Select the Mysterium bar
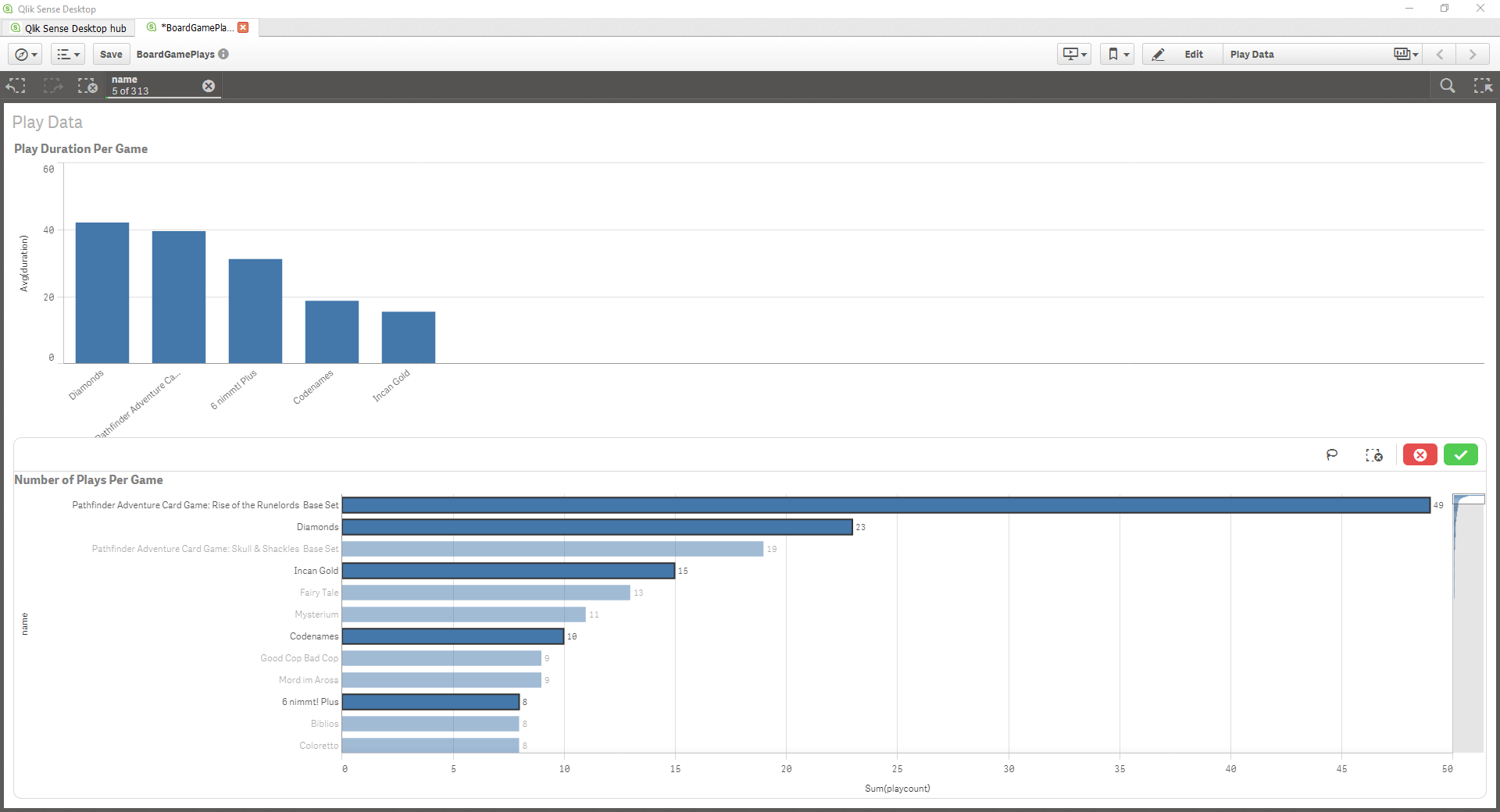1500x812 pixels. click(x=463, y=614)
